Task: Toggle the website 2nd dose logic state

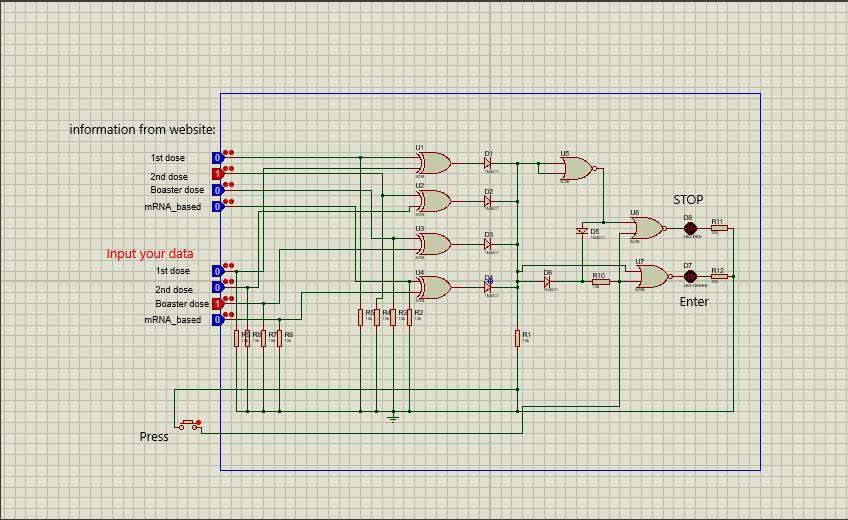Action: (217, 174)
